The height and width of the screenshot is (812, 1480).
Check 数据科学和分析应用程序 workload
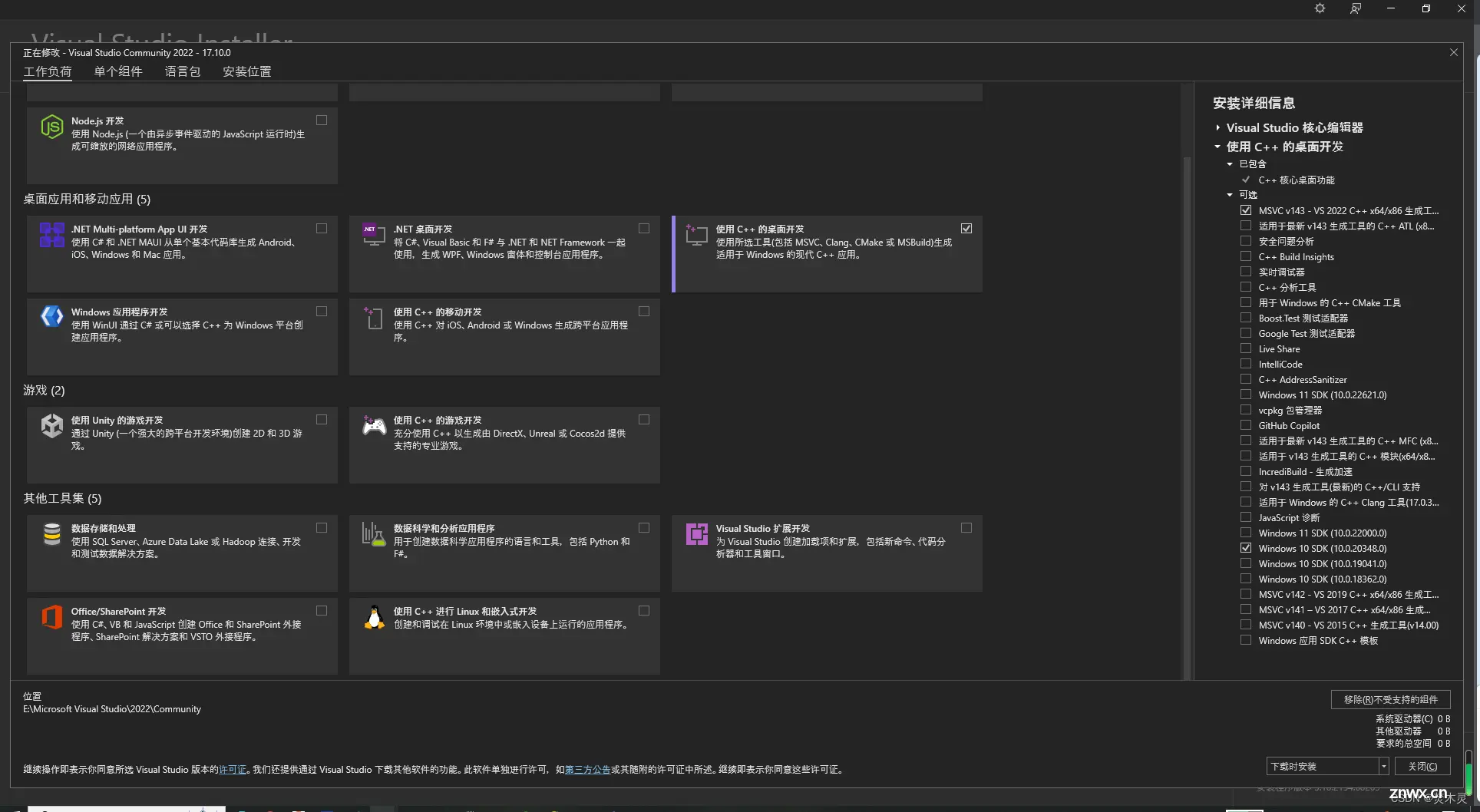pos(644,528)
